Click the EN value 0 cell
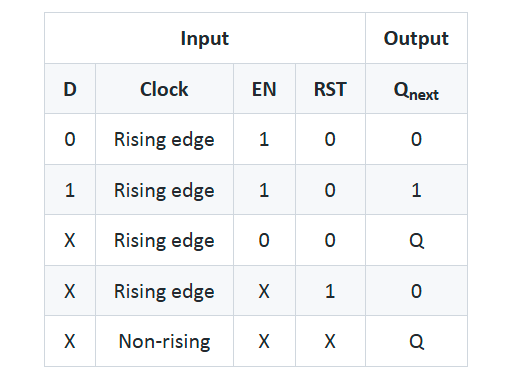The width and height of the screenshot is (506, 382). [264, 240]
